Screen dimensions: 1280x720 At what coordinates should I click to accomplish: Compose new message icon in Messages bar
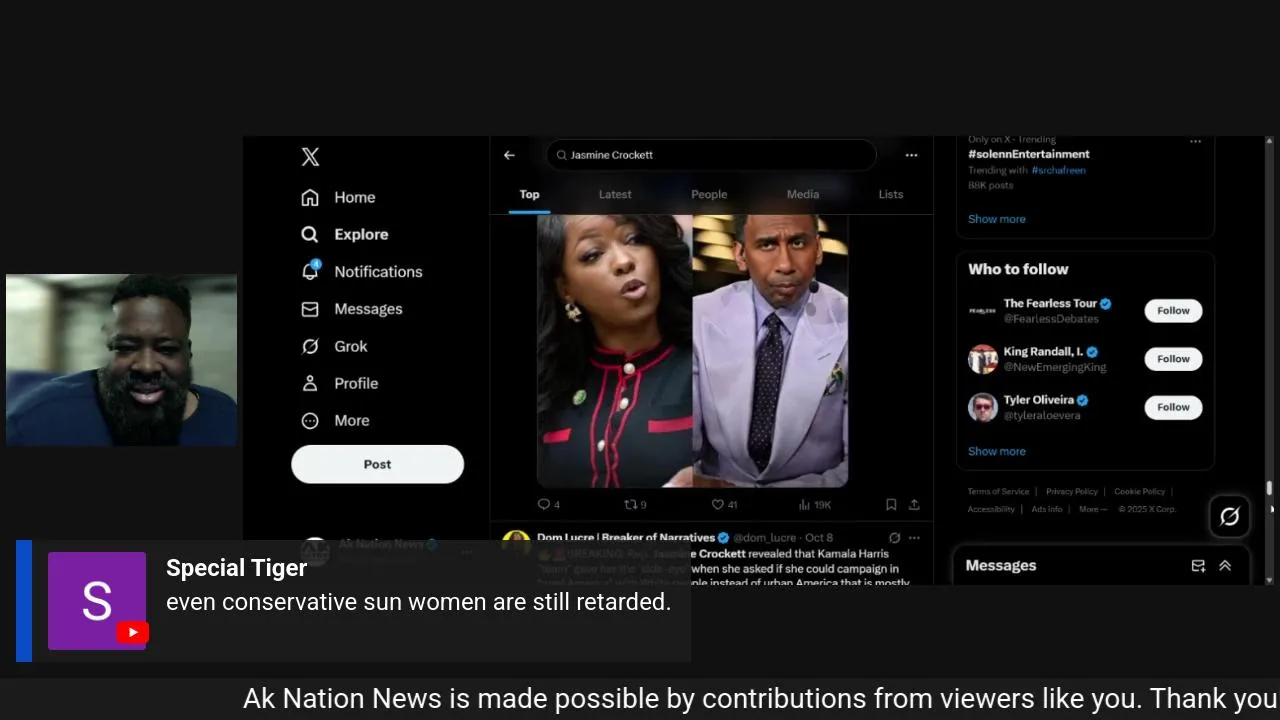click(1198, 566)
